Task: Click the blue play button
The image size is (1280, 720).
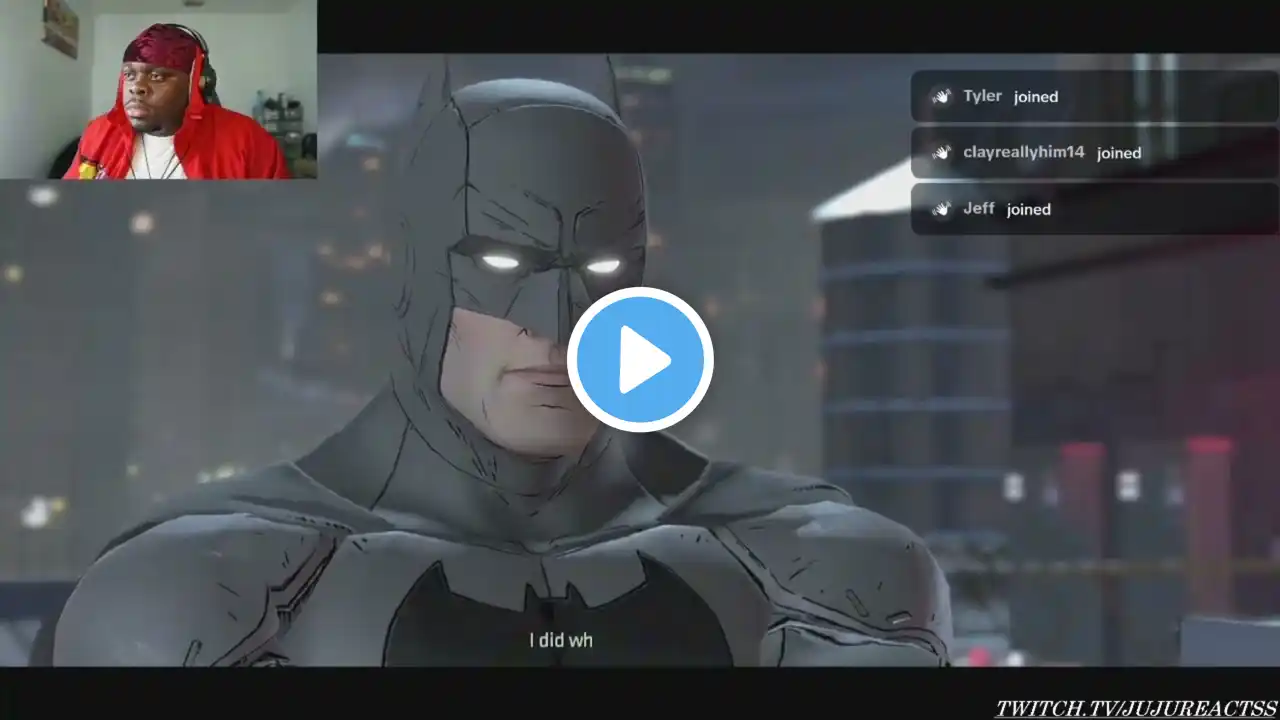Action: pyautogui.click(x=640, y=360)
